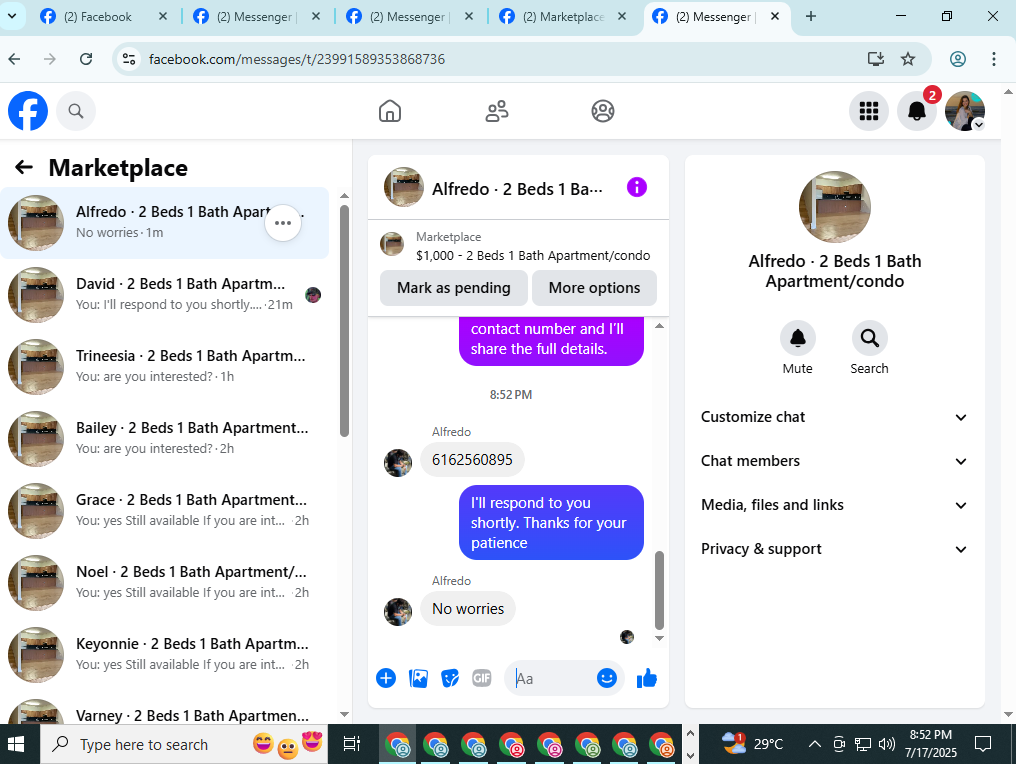Send a thumbs-up like
The height and width of the screenshot is (764, 1016).
tap(647, 678)
